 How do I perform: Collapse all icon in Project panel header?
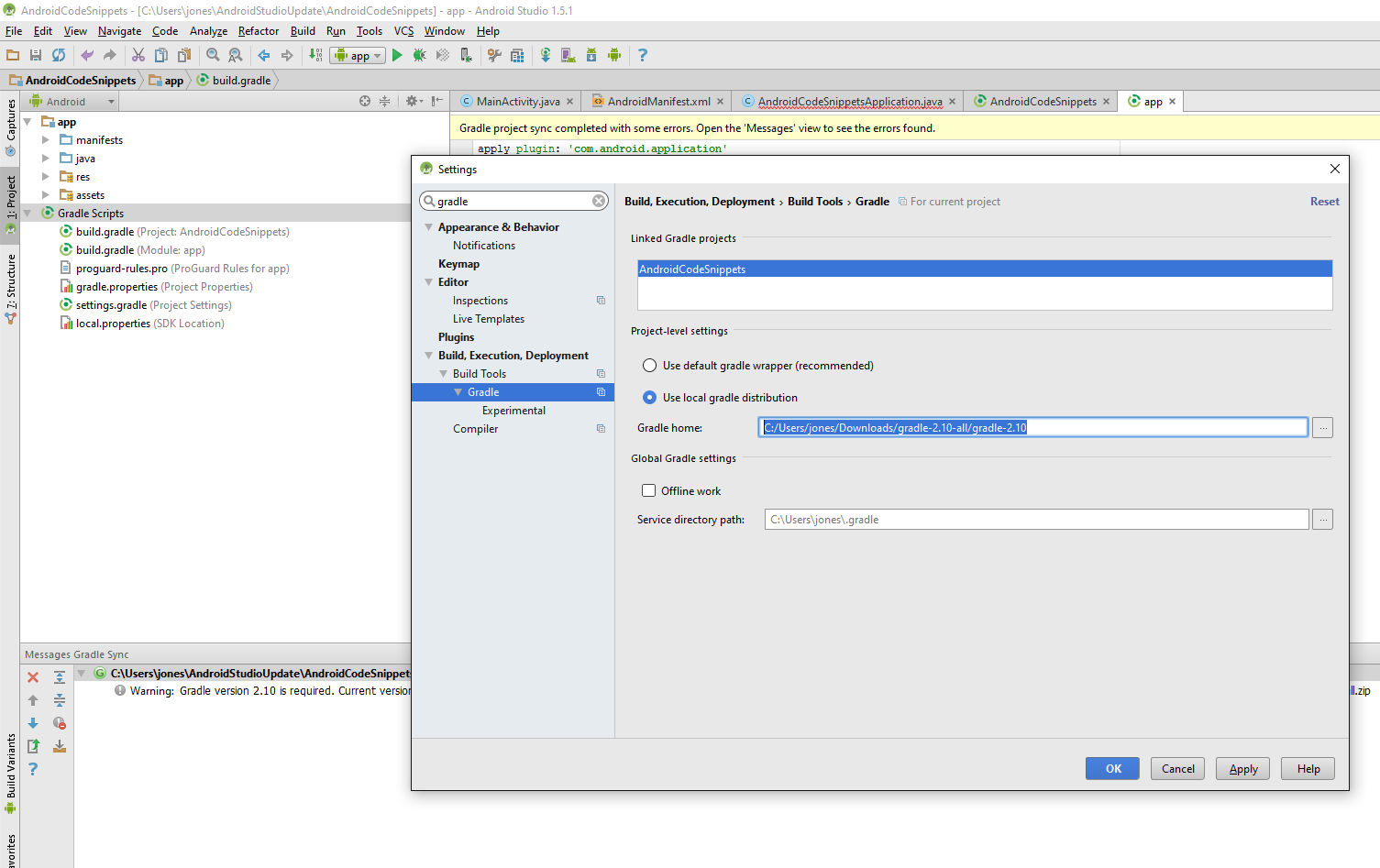click(385, 101)
